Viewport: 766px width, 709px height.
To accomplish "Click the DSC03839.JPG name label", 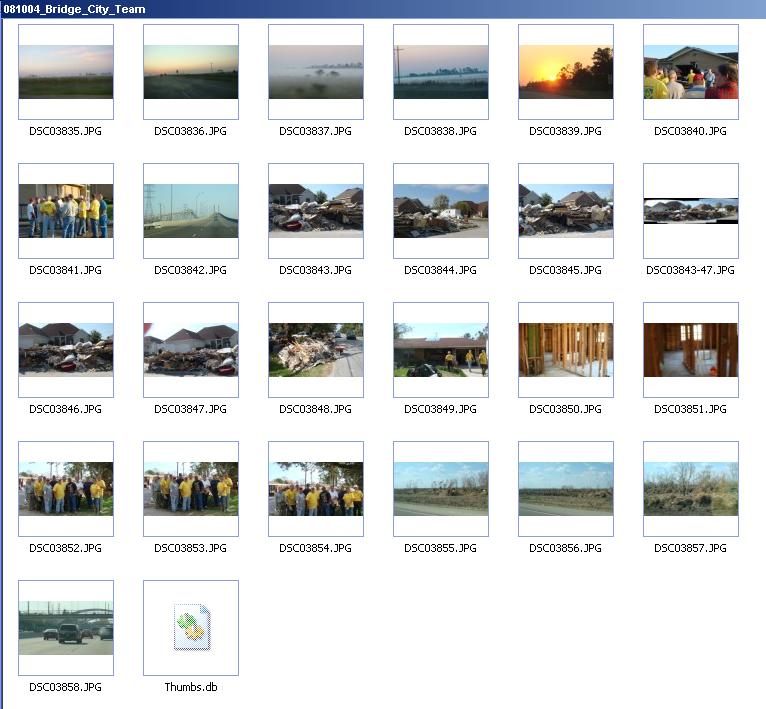I will point(566,131).
